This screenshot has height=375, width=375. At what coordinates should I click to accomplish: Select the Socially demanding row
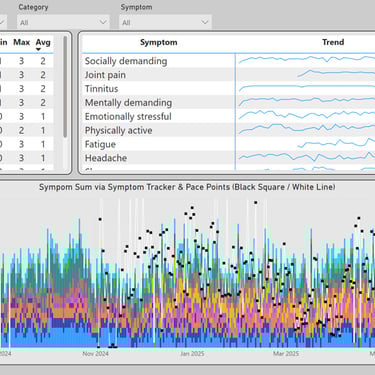point(228,61)
